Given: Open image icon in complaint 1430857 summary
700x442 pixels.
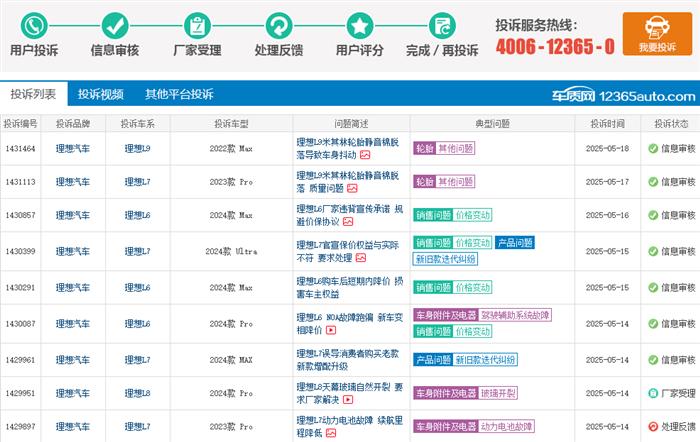Looking at the screenshot, I should pos(348,221).
